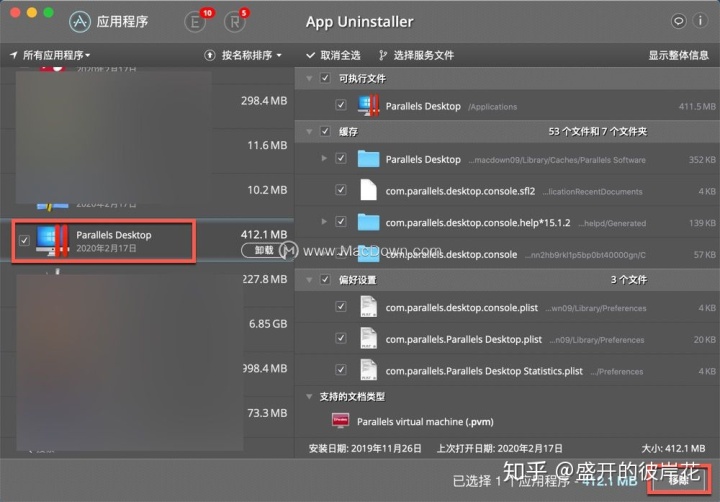Image resolution: width=720 pixels, height=502 pixels.
Task: Switch to the Remaining files tab icon
Action: pos(235,22)
